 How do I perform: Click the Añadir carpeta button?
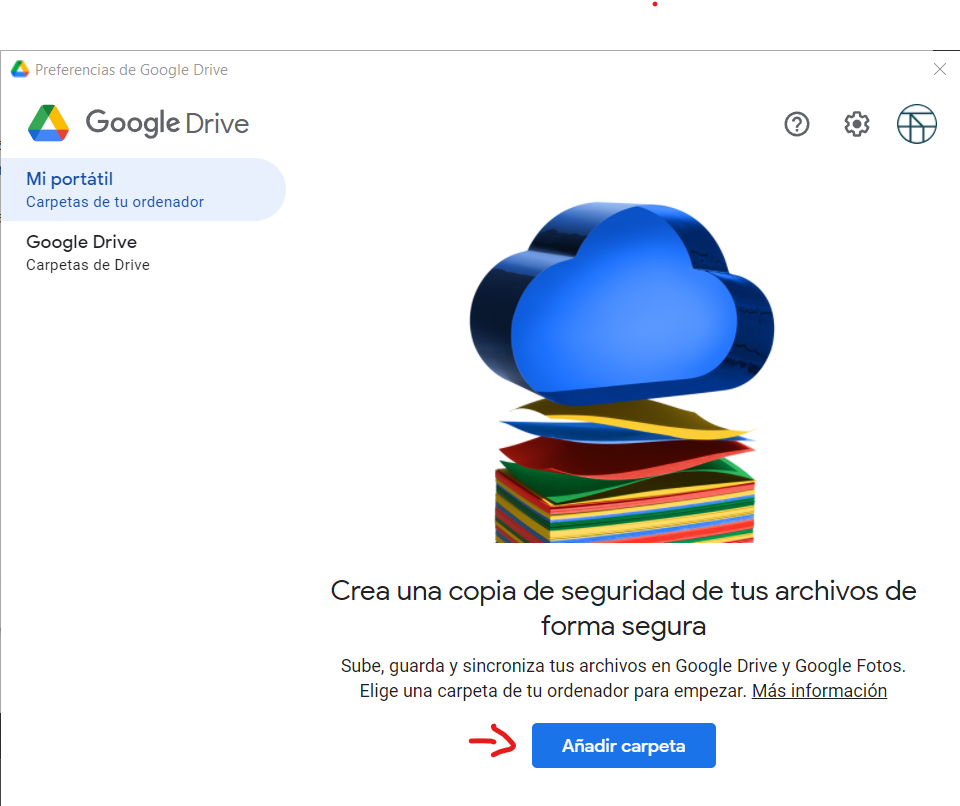click(623, 745)
